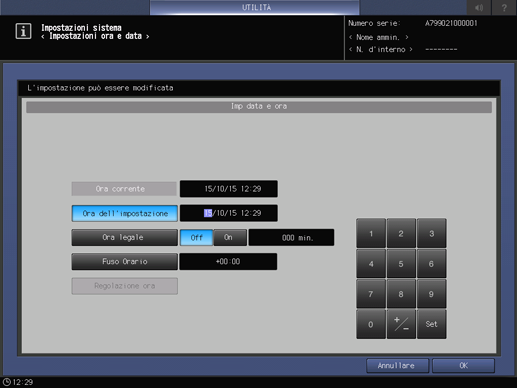
Task: Tap keypad digit 4
Action: (x=371, y=264)
